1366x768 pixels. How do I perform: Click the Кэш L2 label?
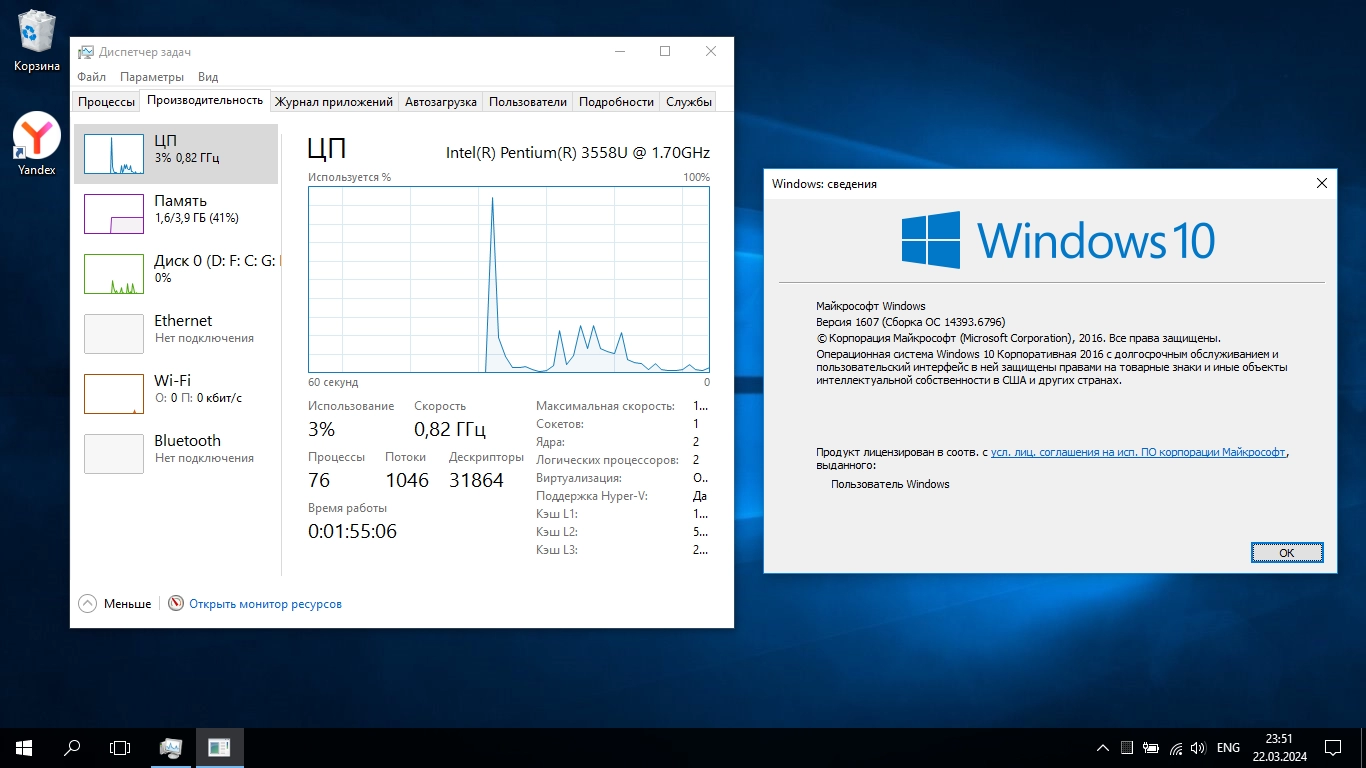point(557,532)
